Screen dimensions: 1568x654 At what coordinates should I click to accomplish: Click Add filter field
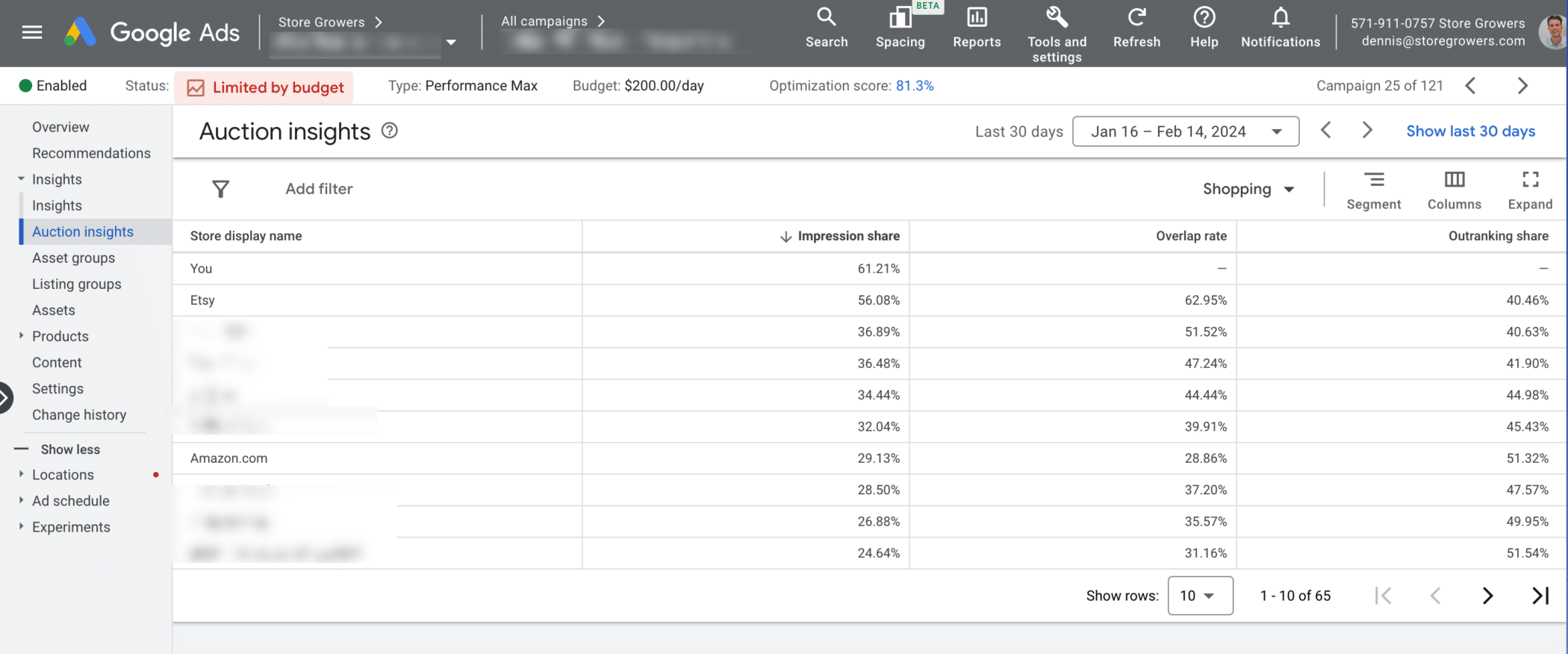coord(319,189)
